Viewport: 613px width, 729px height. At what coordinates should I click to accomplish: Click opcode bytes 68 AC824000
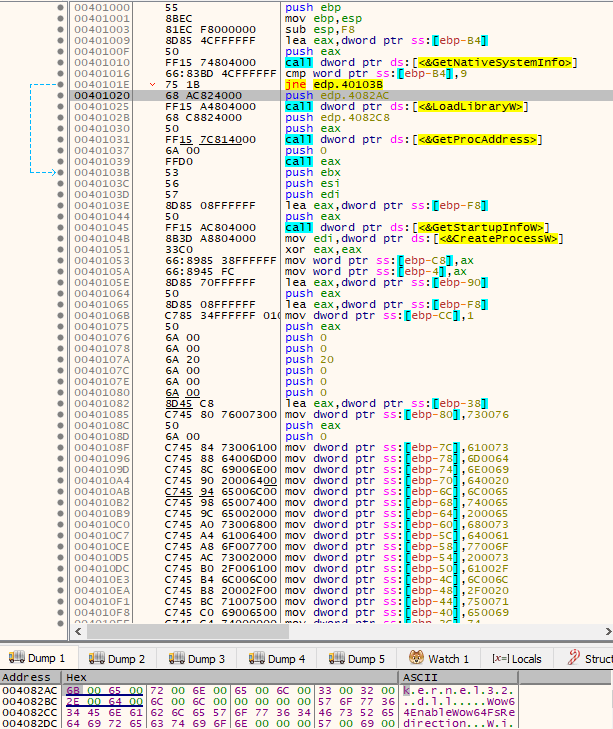point(204,95)
